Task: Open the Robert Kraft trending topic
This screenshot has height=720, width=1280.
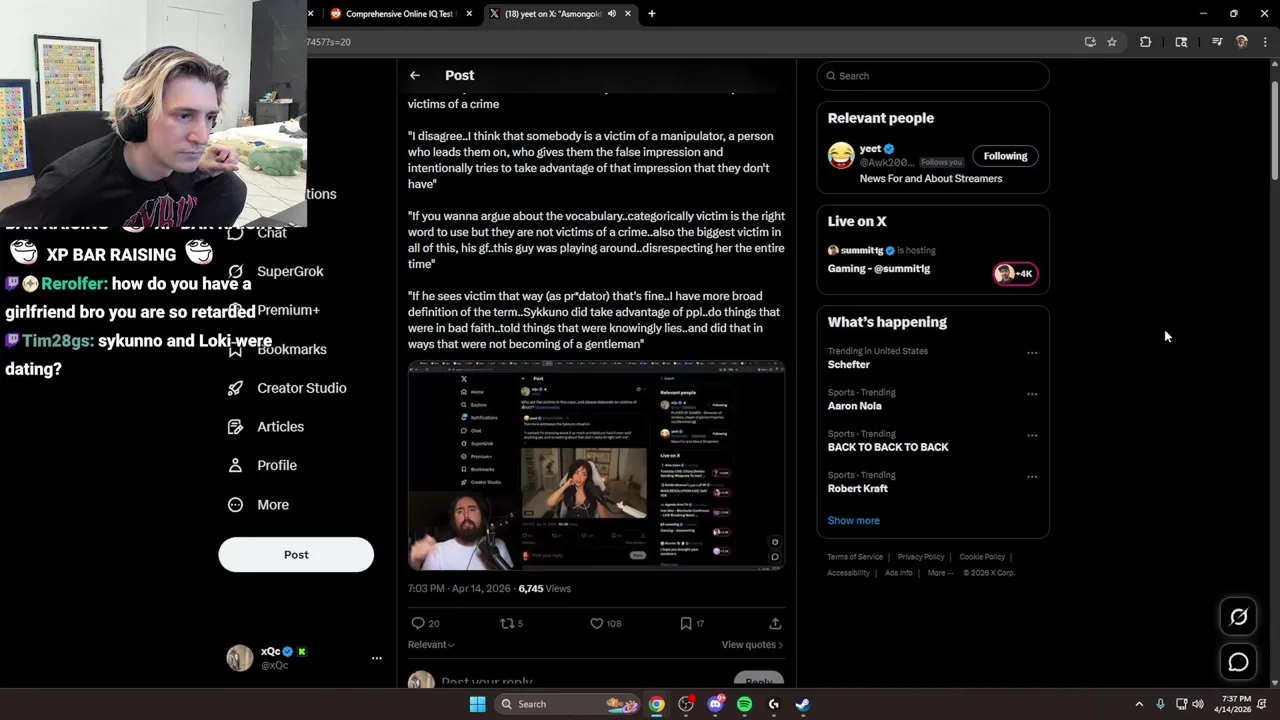Action: tap(857, 489)
